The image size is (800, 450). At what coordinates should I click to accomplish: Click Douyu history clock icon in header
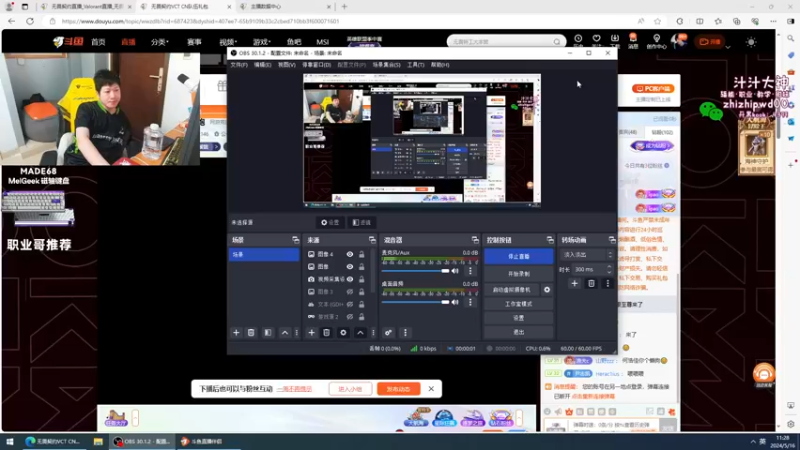[x=578, y=39]
